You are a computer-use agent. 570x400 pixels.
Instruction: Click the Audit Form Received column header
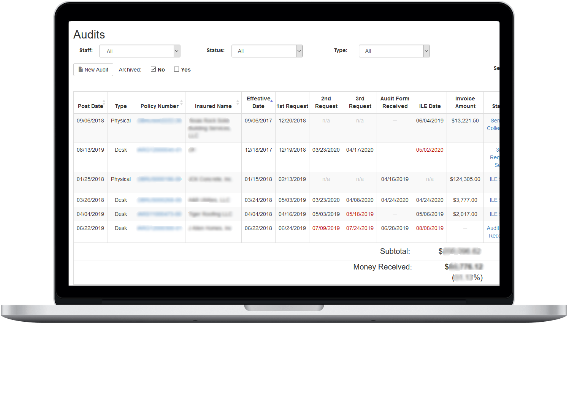pos(395,102)
